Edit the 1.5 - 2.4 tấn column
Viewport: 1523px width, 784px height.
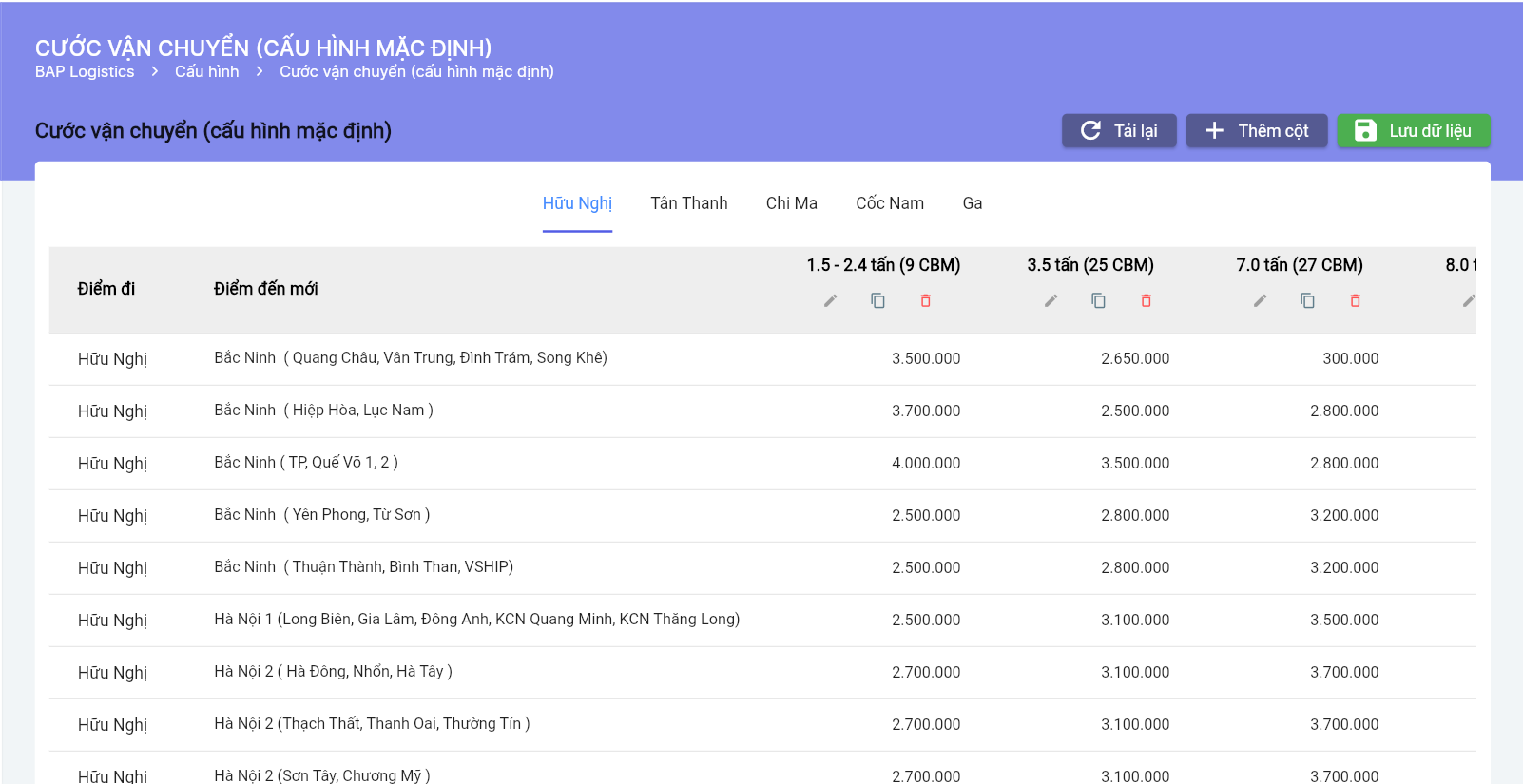(830, 301)
